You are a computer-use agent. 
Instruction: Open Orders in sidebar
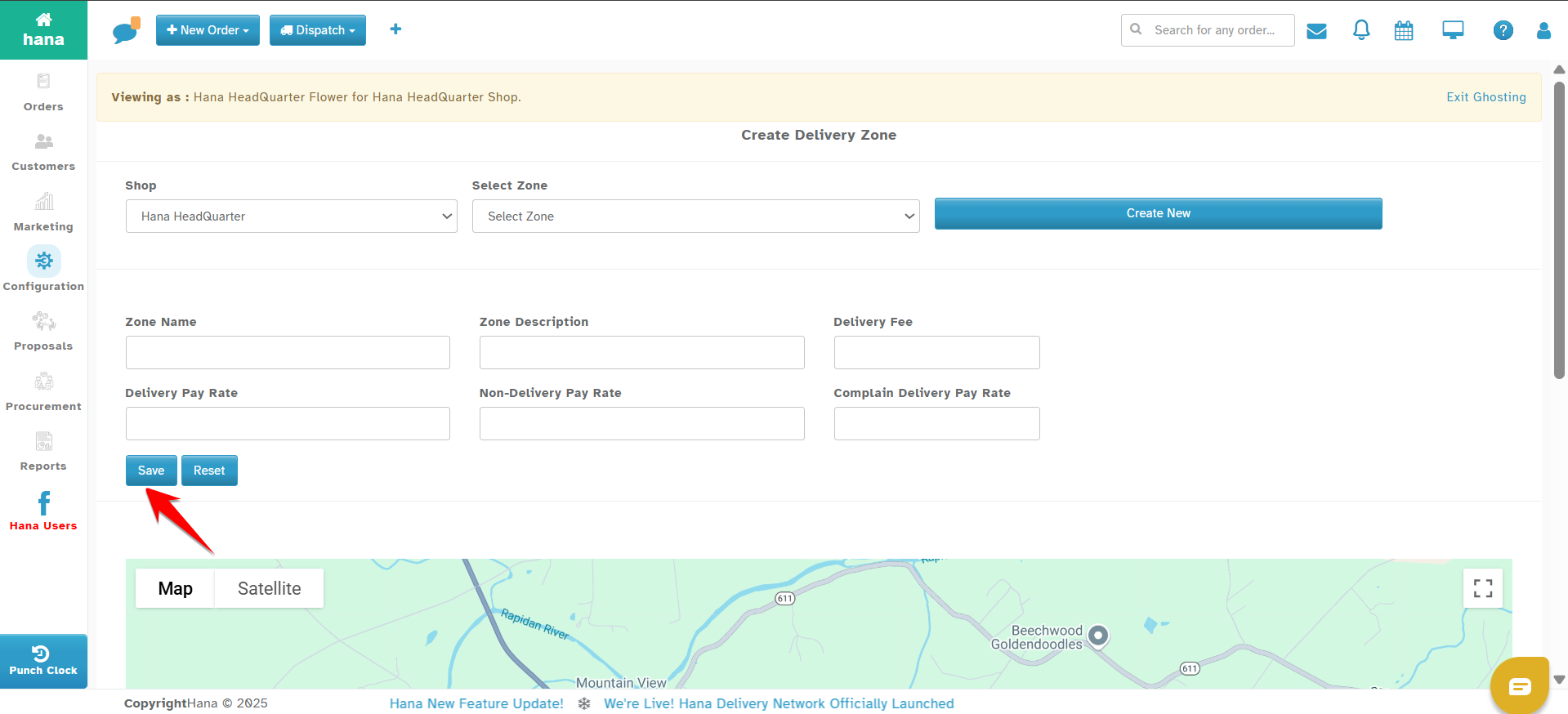click(43, 92)
